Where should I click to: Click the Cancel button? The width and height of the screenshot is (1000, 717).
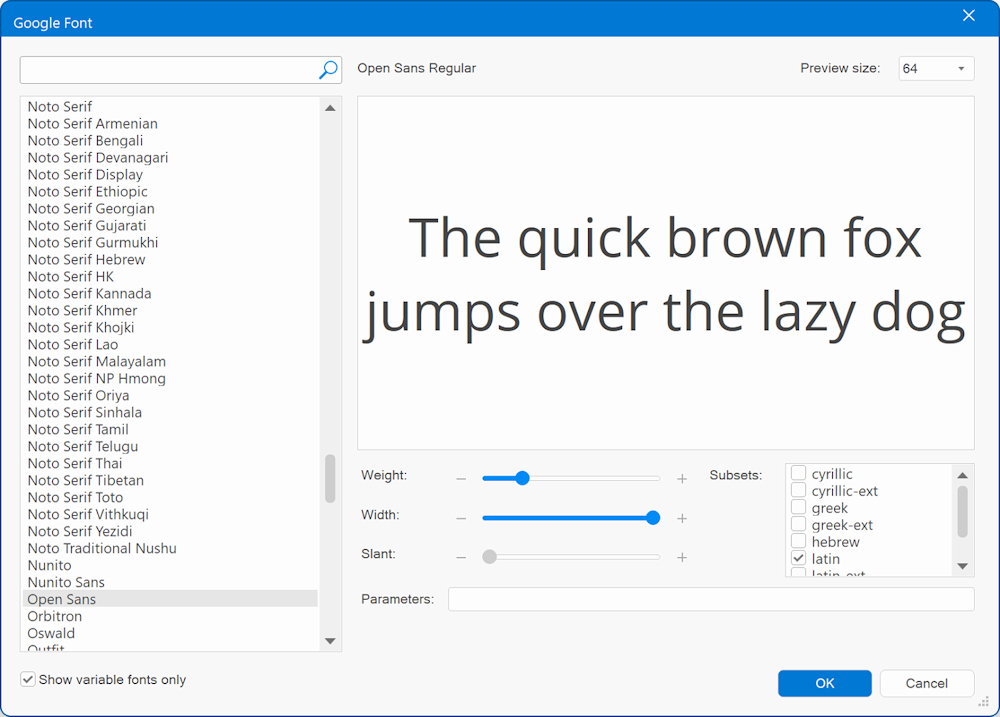(926, 683)
